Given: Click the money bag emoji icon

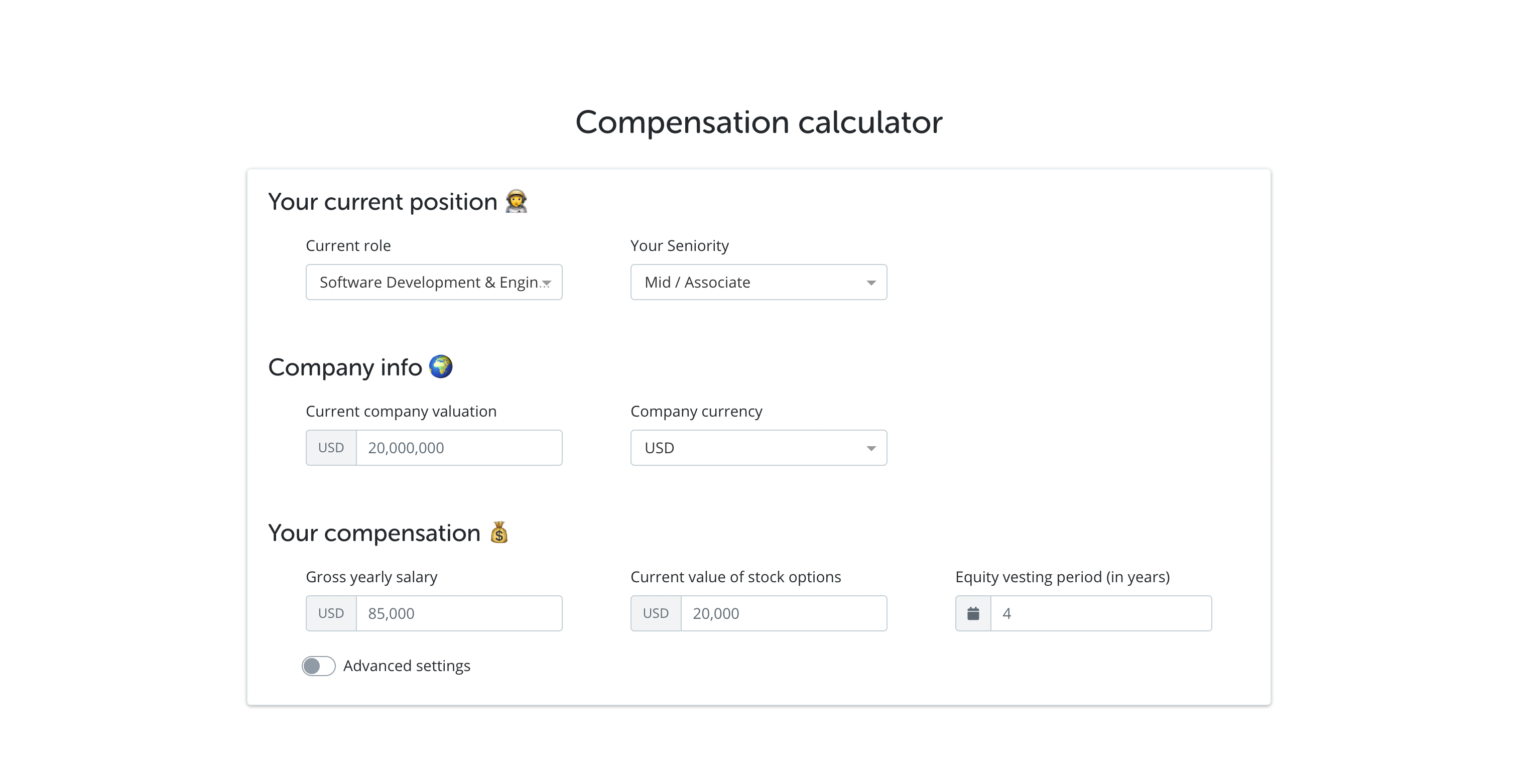Looking at the screenshot, I should coord(499,533).
